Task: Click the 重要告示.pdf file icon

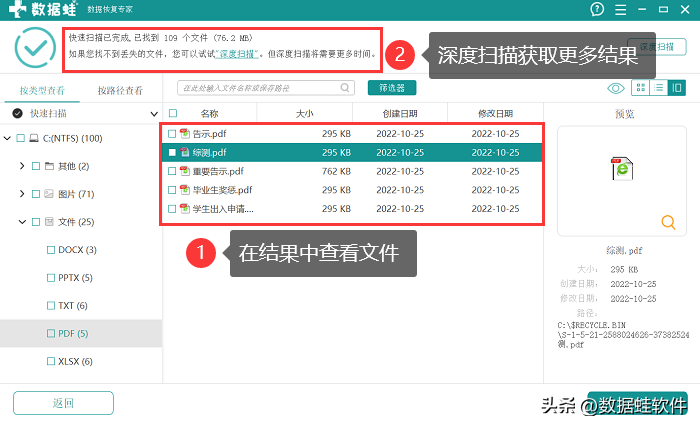Action: click(x=185, y=171)
